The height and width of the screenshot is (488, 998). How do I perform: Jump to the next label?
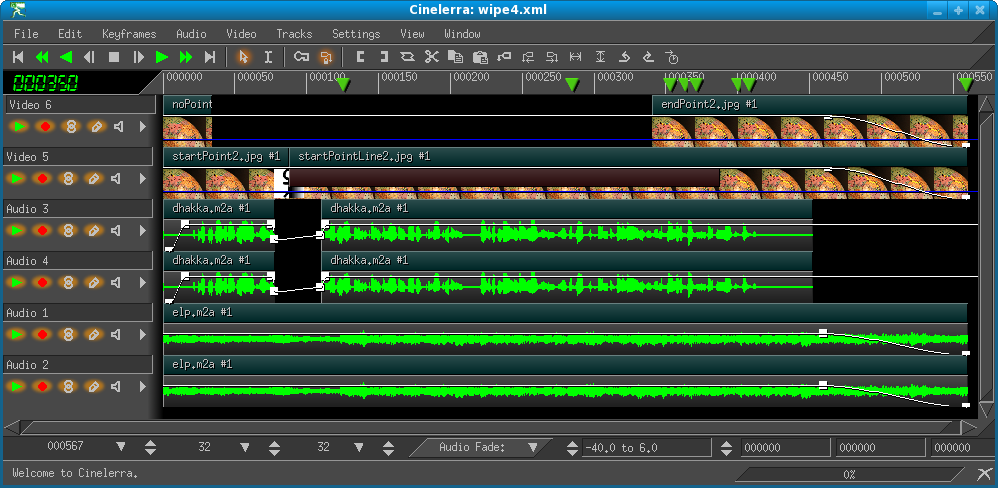[x=552, y=57]
